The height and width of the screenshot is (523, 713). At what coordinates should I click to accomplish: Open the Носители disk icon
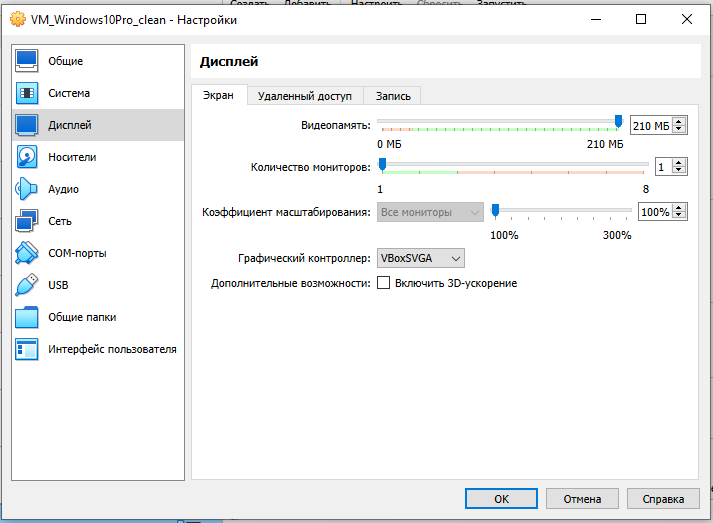click(27, 157)
